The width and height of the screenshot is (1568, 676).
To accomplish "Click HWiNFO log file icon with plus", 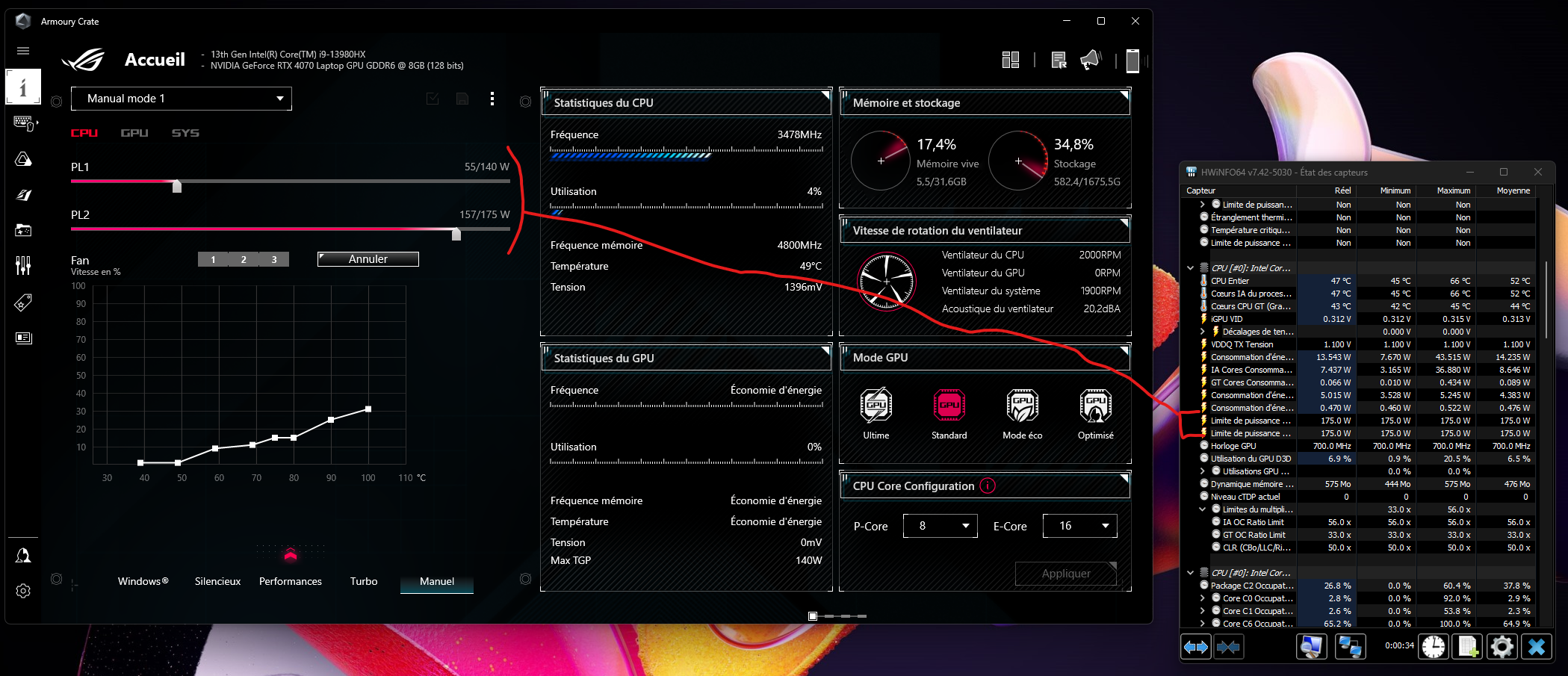I will point(1468,646).
